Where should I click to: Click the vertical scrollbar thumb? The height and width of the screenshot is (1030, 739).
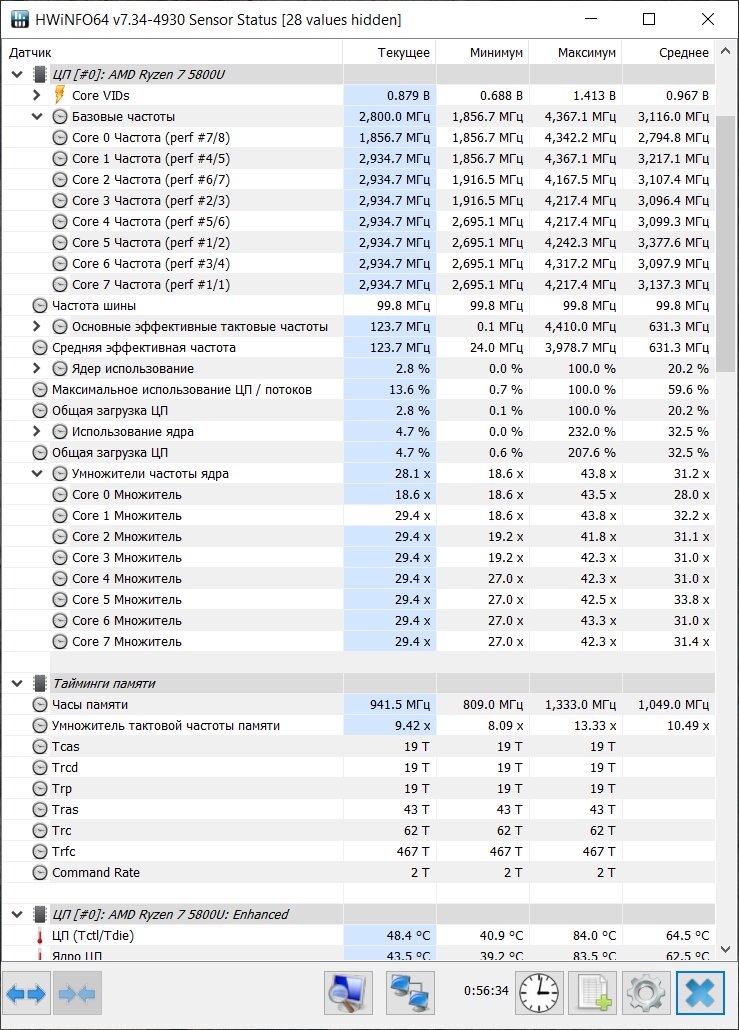[x=726, y=244]
